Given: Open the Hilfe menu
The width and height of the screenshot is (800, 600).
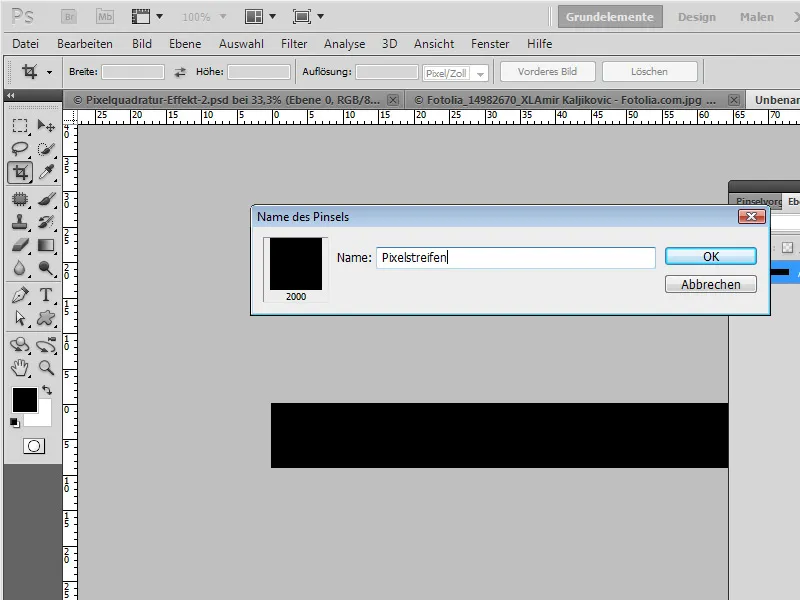Looking at the screenshot, I should (539, 44).
